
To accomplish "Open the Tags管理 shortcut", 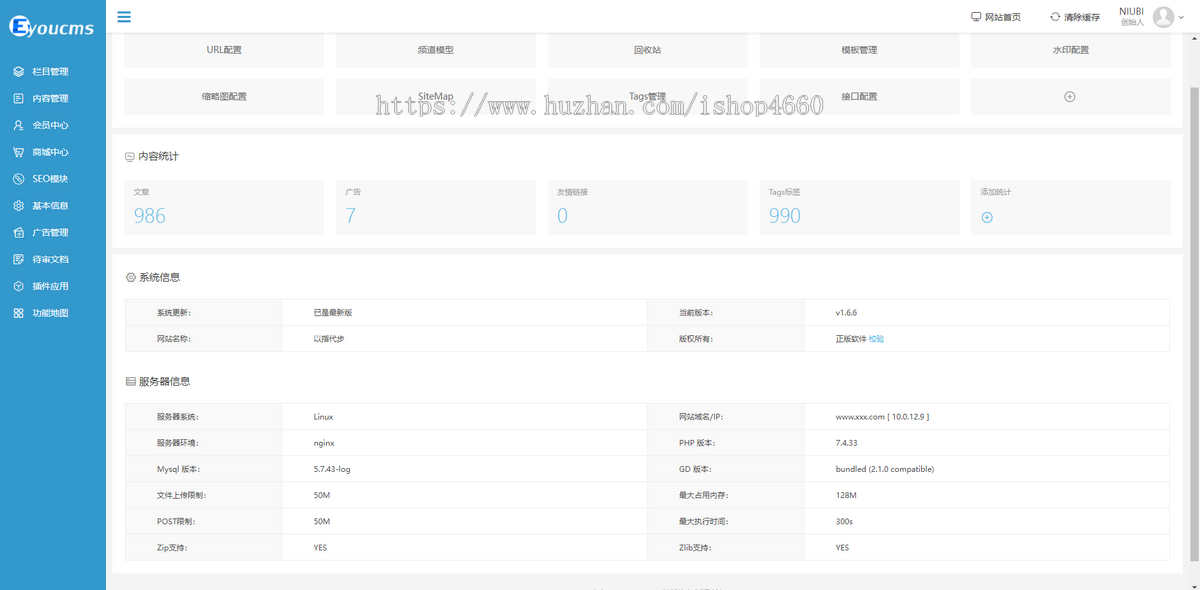I will [648, 97].
